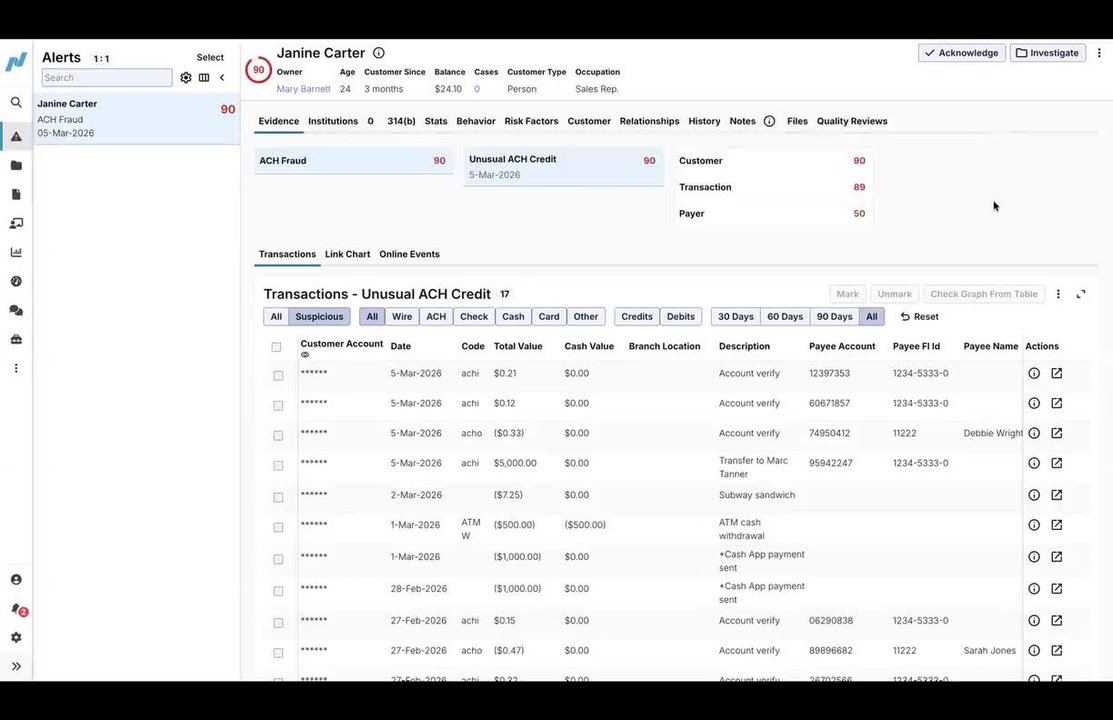Viewport: 1113px width, 720px height.
Task: Open info for 28-Feb-2026 Cash App row
Action: (x=1034, y=589)
